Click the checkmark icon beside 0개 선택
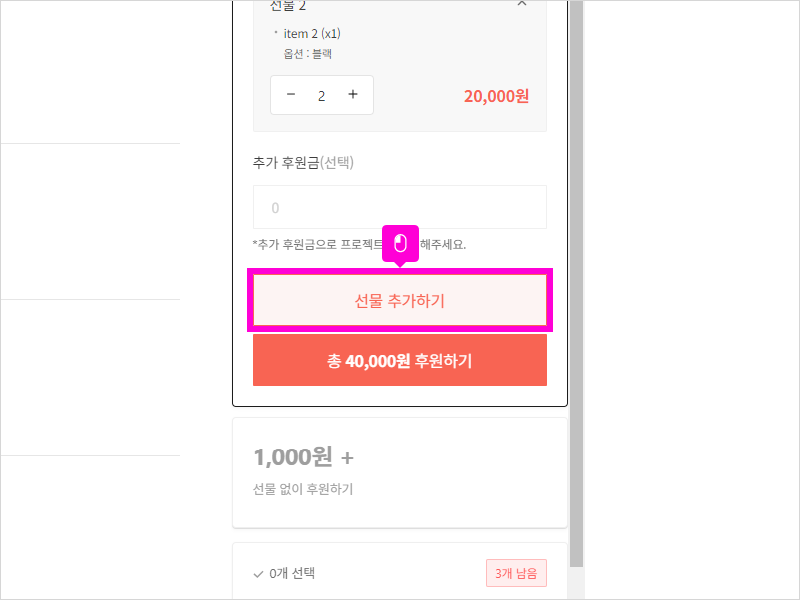 259,574
